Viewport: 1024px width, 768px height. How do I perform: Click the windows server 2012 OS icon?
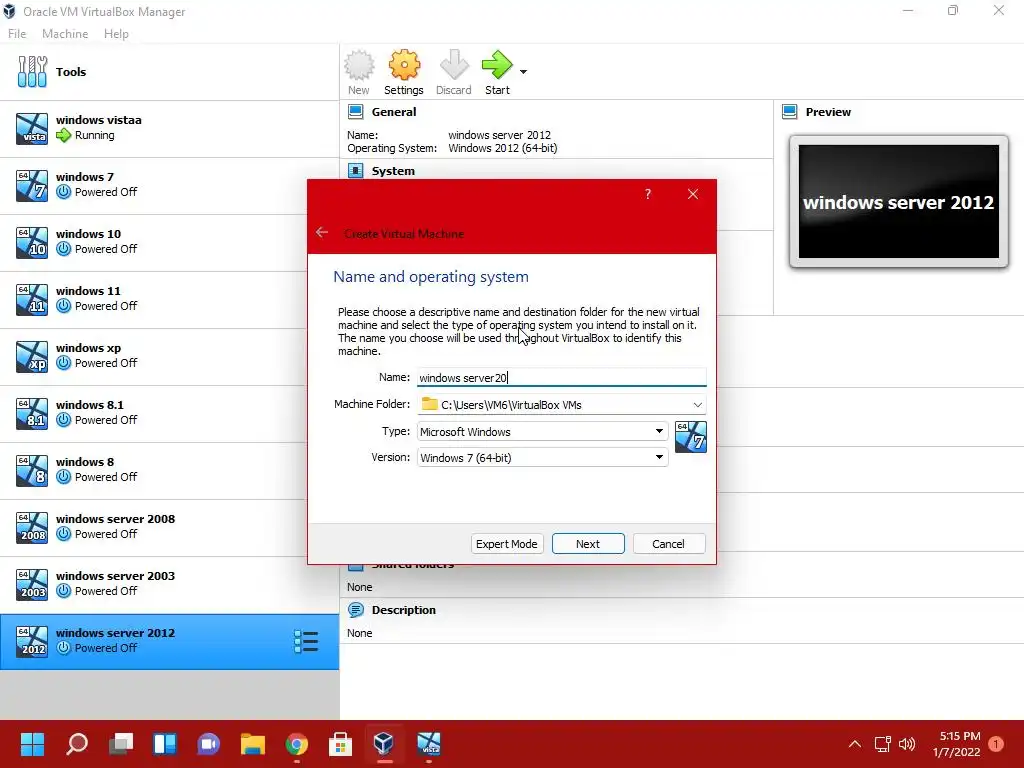point(32,641)
